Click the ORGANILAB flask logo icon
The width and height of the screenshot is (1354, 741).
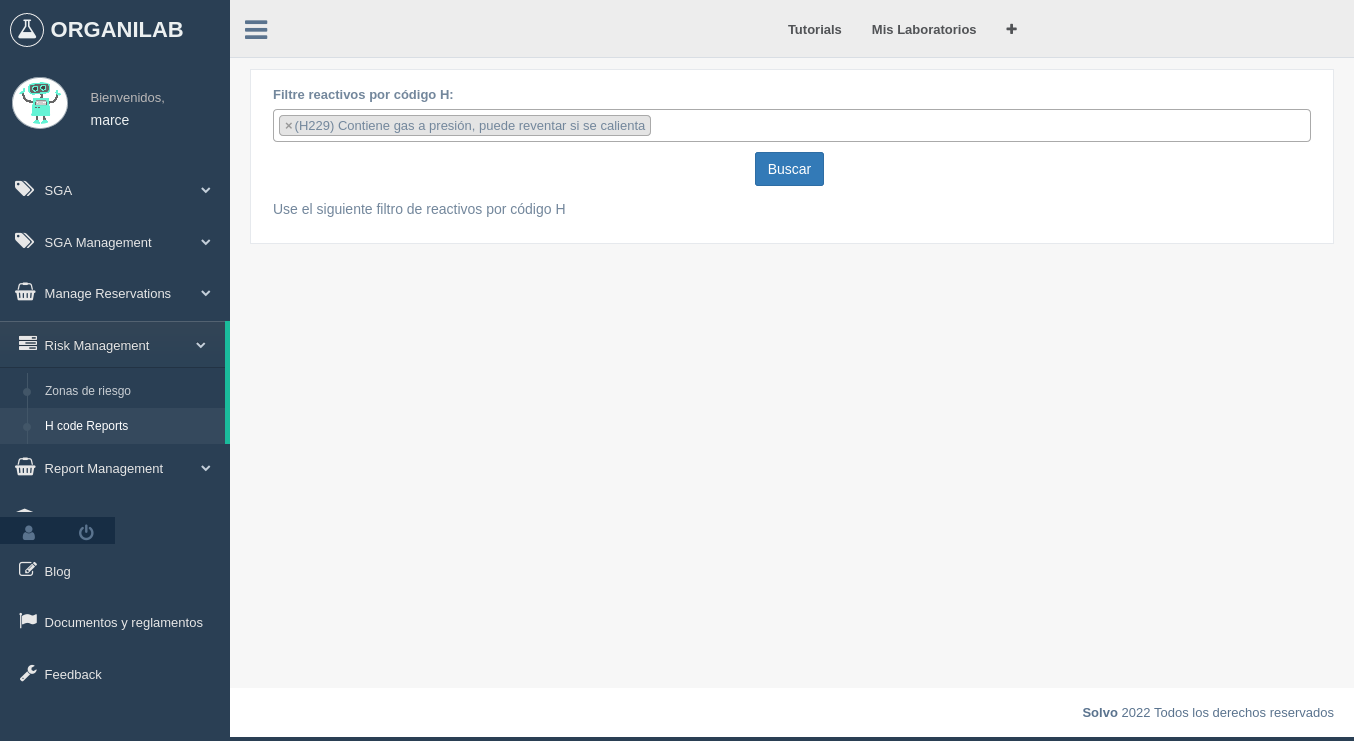(27, 28)
